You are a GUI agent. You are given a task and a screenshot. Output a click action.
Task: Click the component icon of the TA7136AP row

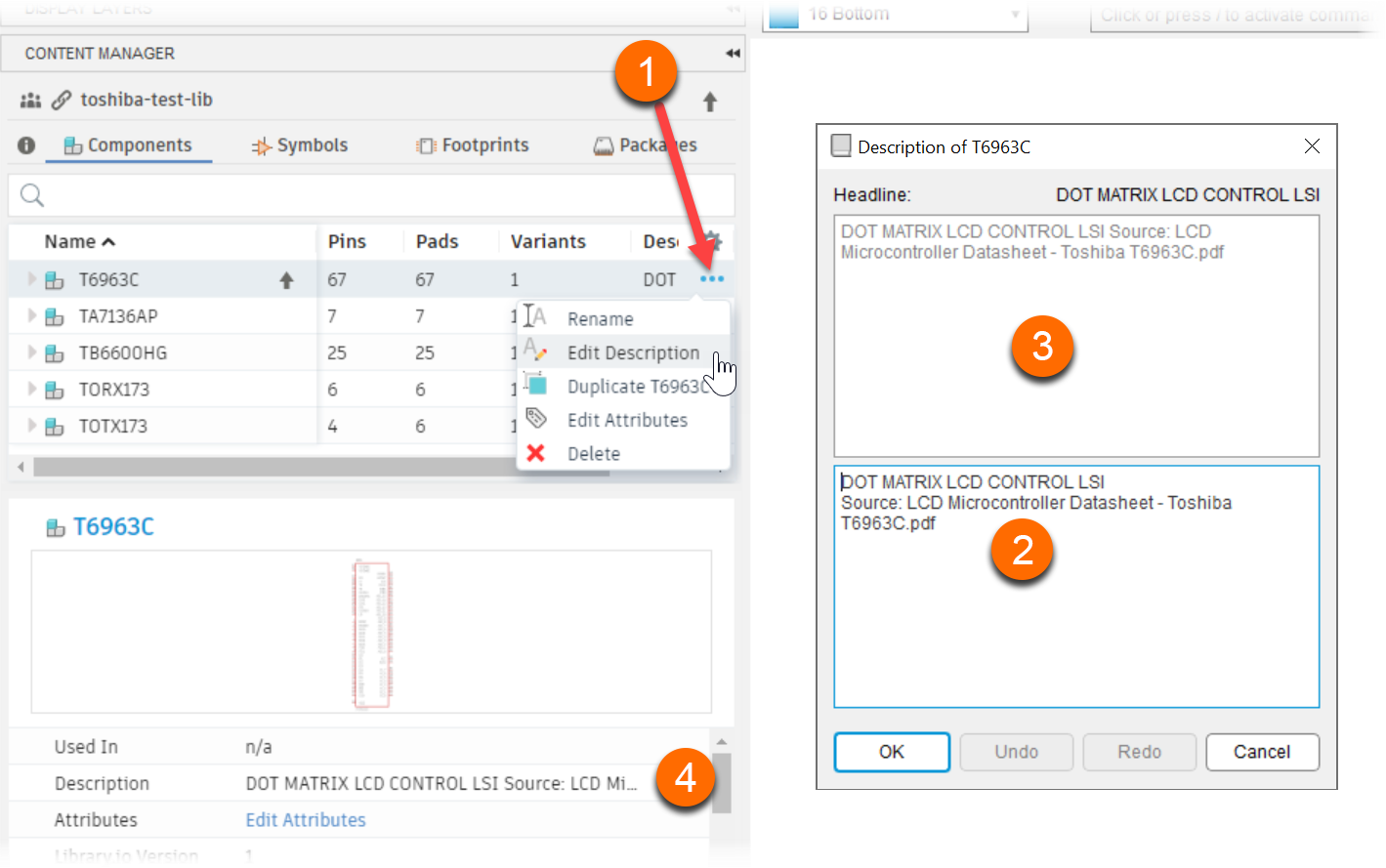[55, 316]
